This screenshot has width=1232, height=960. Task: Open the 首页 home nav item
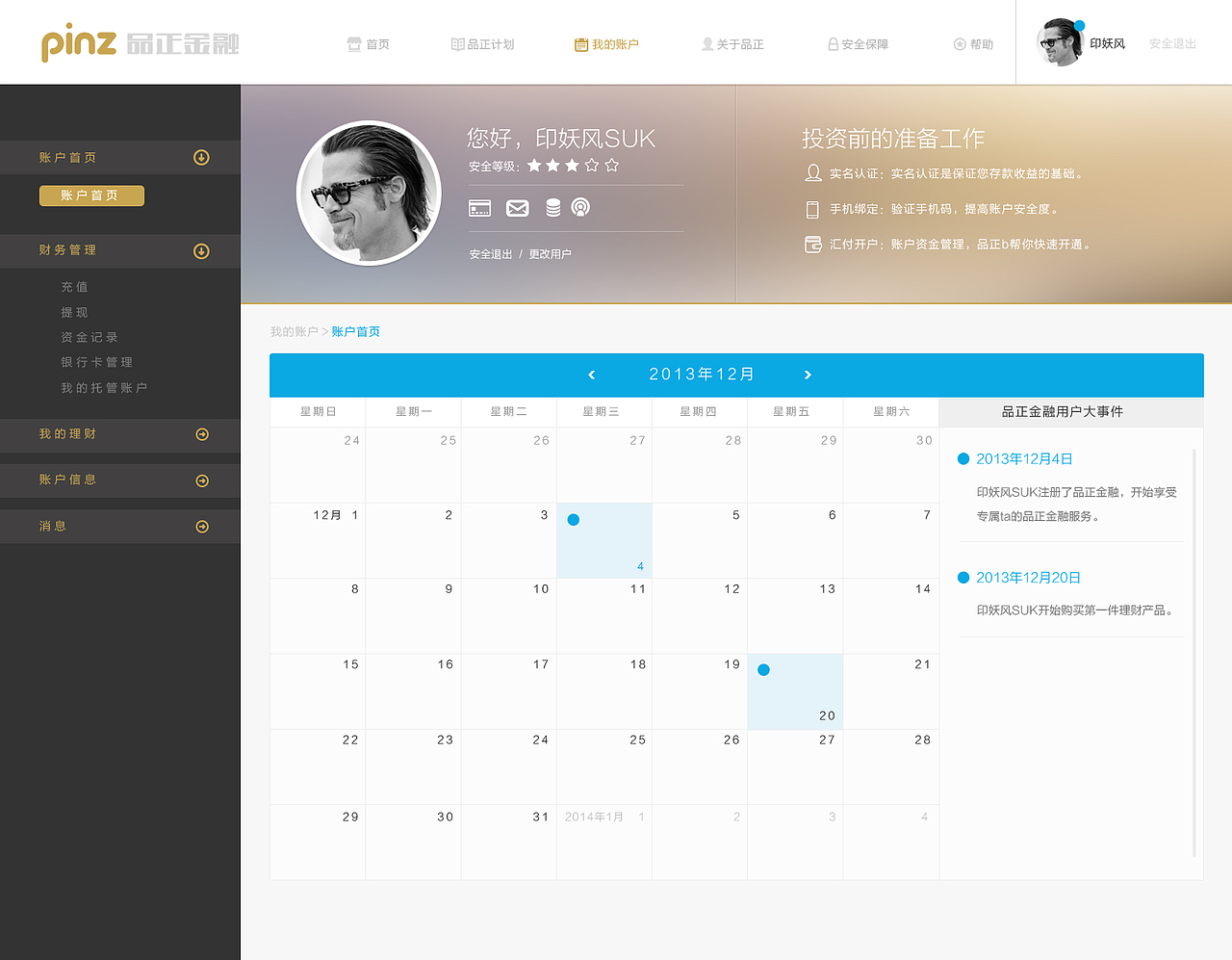click(369, 44)
